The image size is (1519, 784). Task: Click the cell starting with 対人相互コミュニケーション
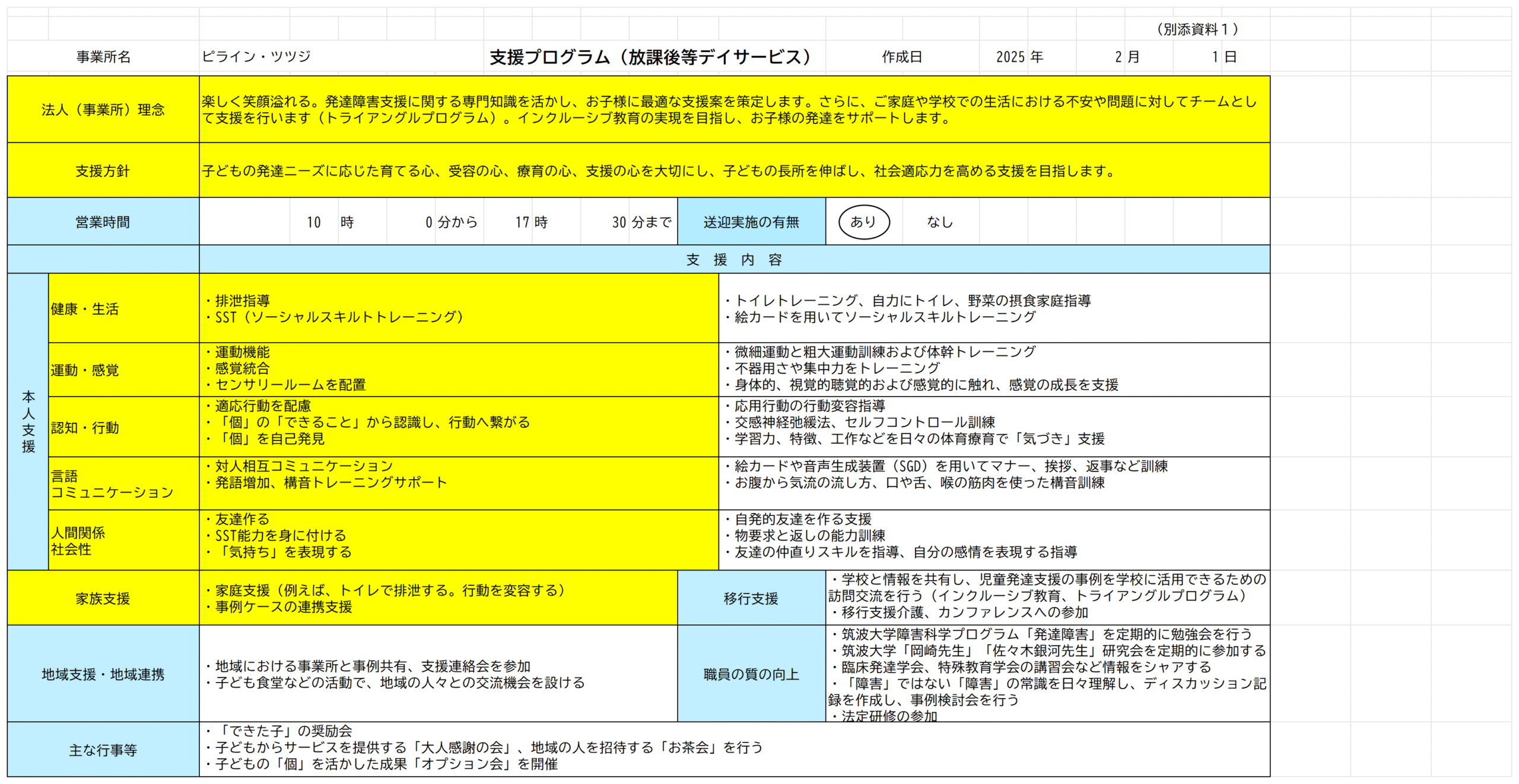pyautogui.click(x=459, y=483)
